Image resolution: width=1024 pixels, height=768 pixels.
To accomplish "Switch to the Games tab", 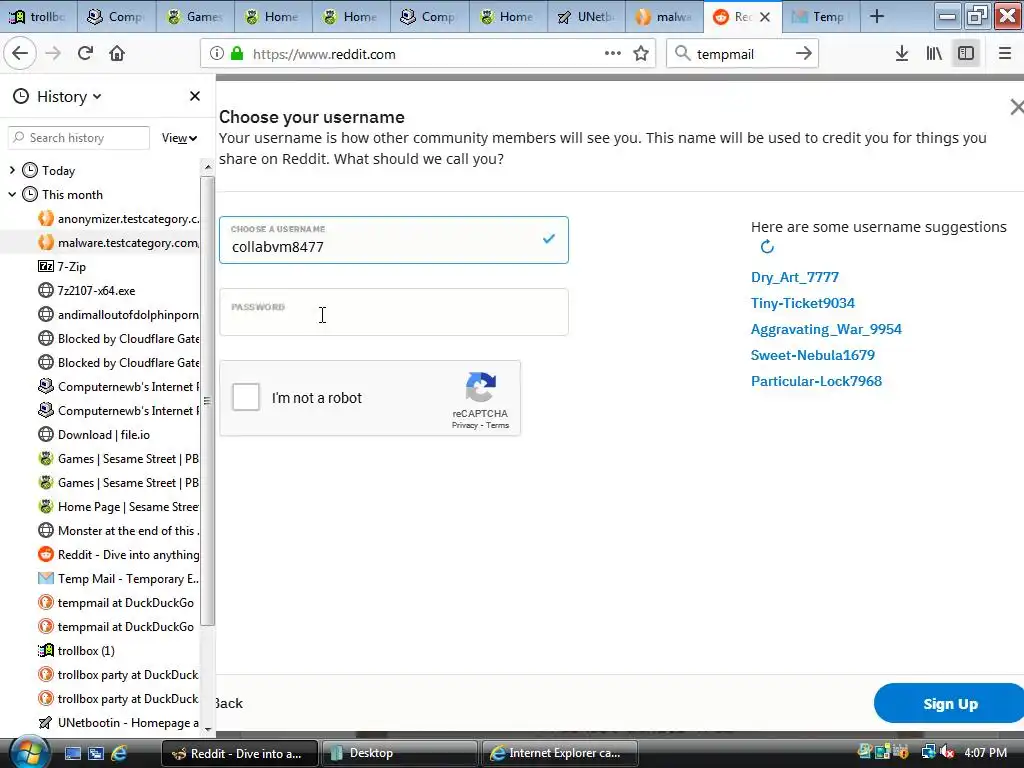I will pos(195,17).
